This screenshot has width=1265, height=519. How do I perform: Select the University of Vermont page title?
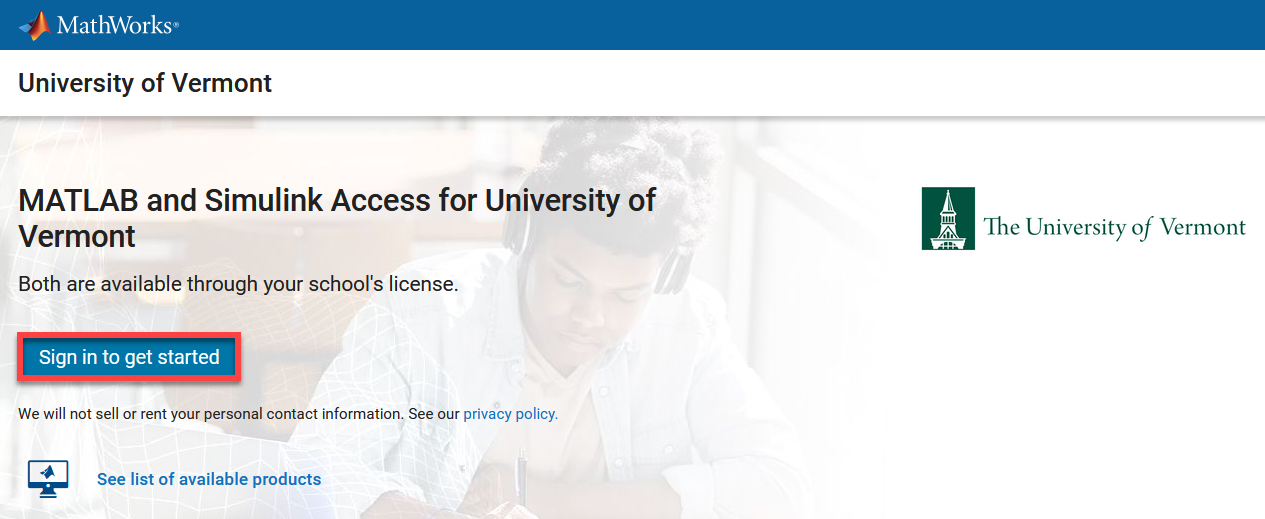(145, 83)
